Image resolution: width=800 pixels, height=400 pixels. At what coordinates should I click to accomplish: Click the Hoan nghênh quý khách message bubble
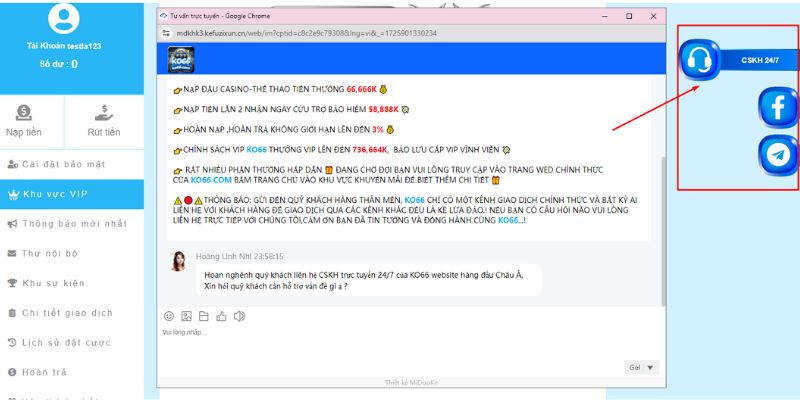click(x=368, y=280)
